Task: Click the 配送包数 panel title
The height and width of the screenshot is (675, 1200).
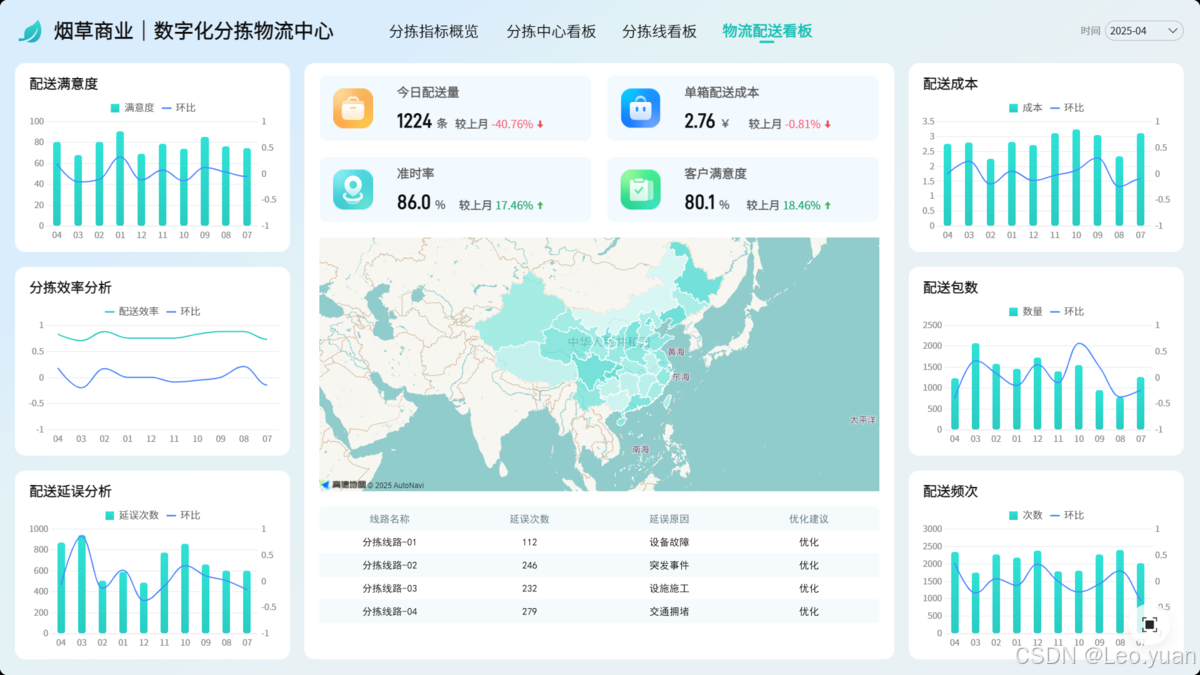Action: (950, 287)
